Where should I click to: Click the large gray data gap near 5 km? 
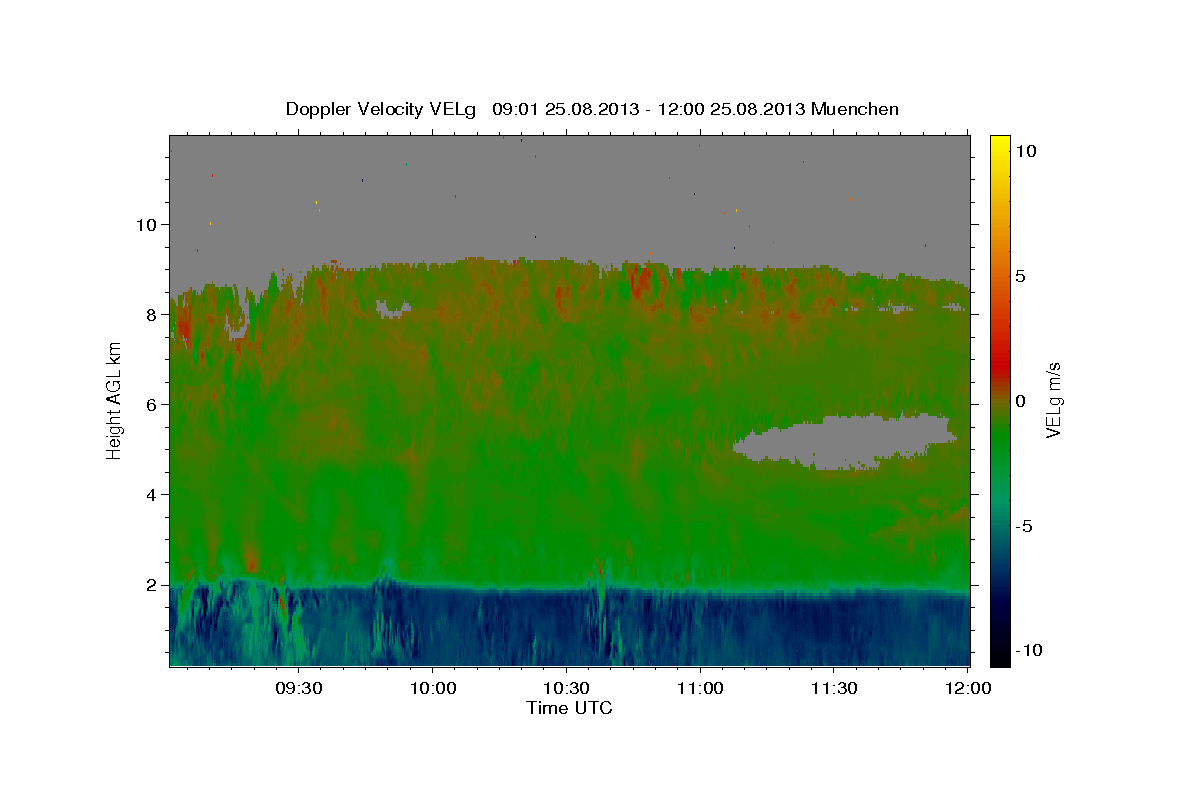[845, 441]
